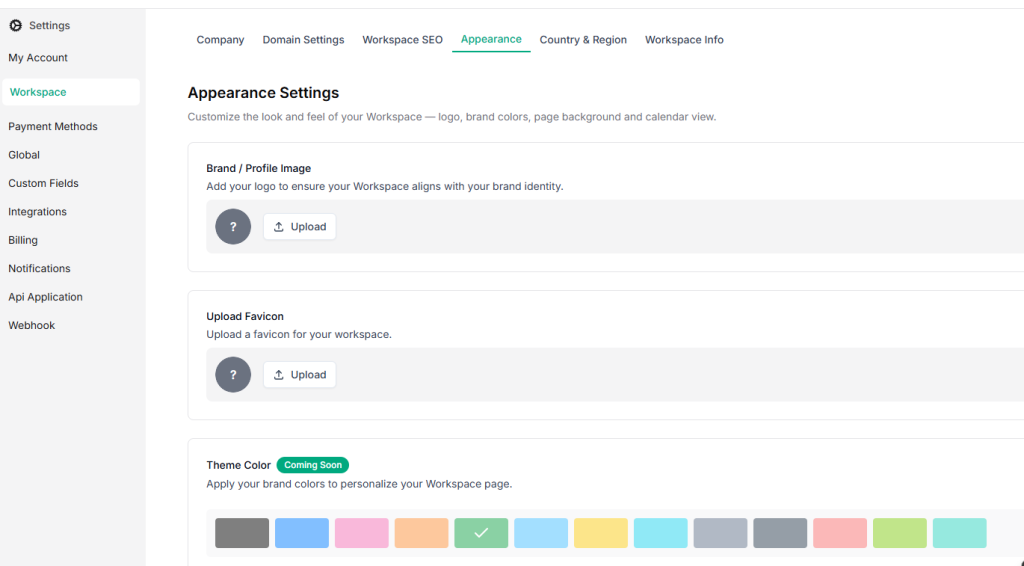Upload a brand profile image
This screenshot has width=1024, height=566.
point(300,227)
